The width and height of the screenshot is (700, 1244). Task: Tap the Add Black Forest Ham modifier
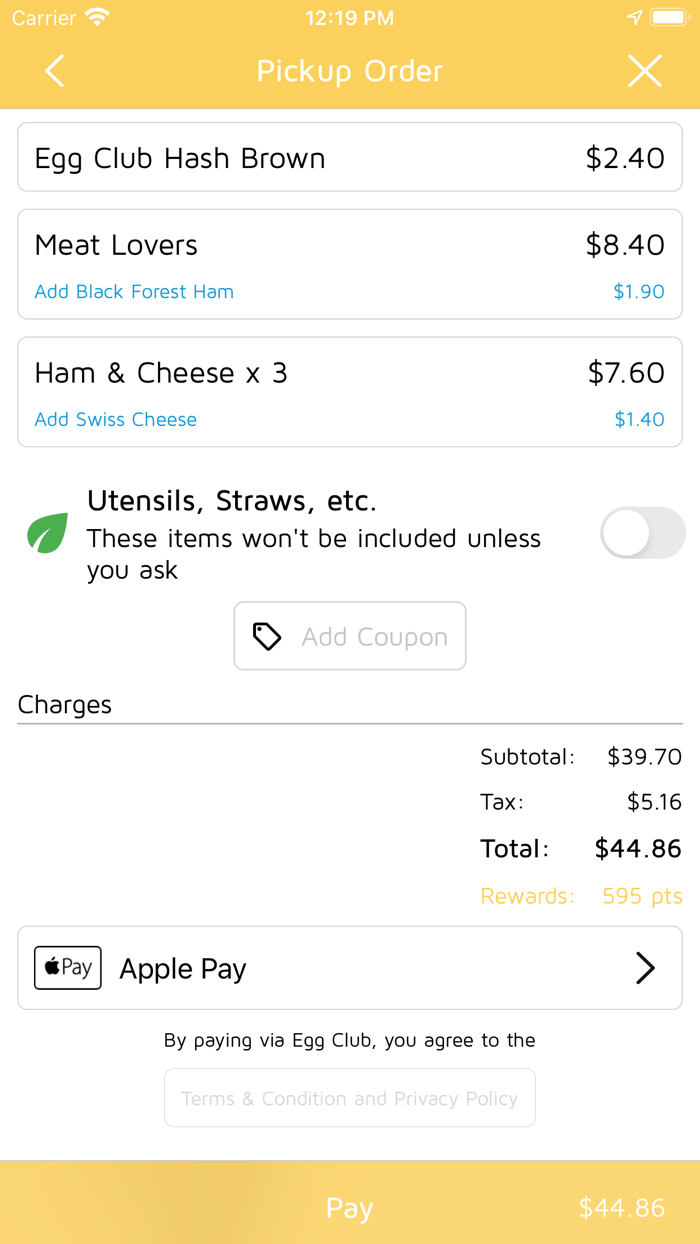pyautogui.click(x=134, y=292)
